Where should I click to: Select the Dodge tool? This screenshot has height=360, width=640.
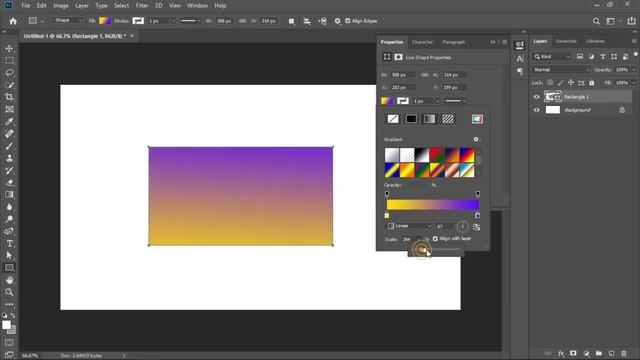pos(9,219)
